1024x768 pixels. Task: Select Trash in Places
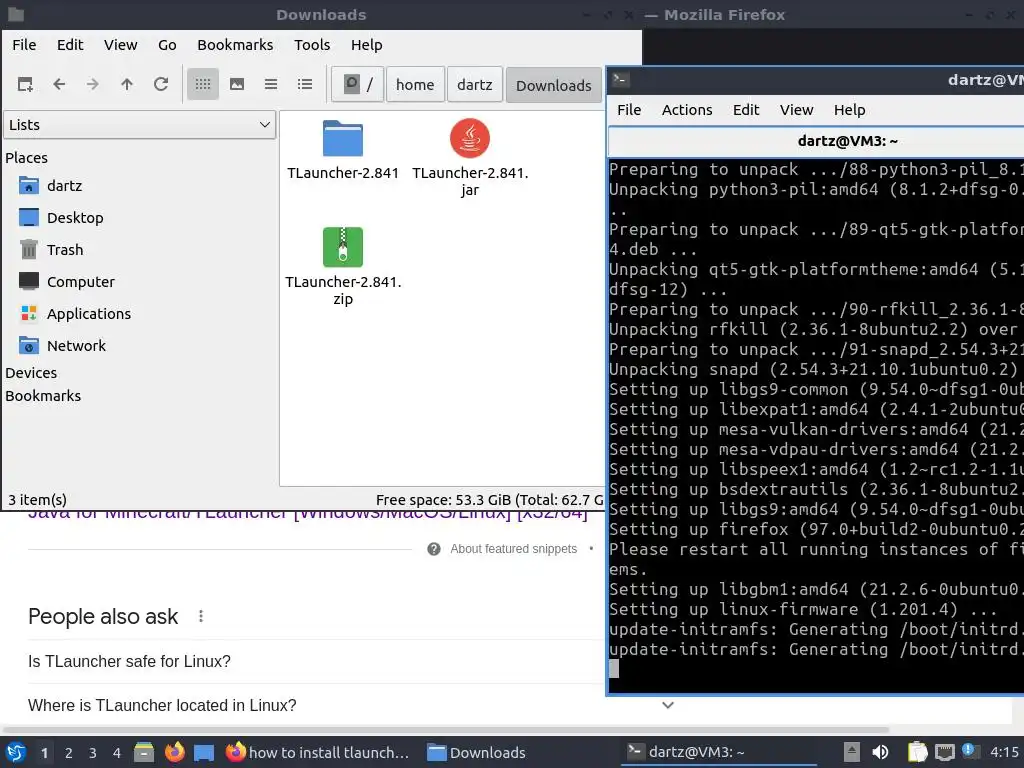[x=52, y=250]
